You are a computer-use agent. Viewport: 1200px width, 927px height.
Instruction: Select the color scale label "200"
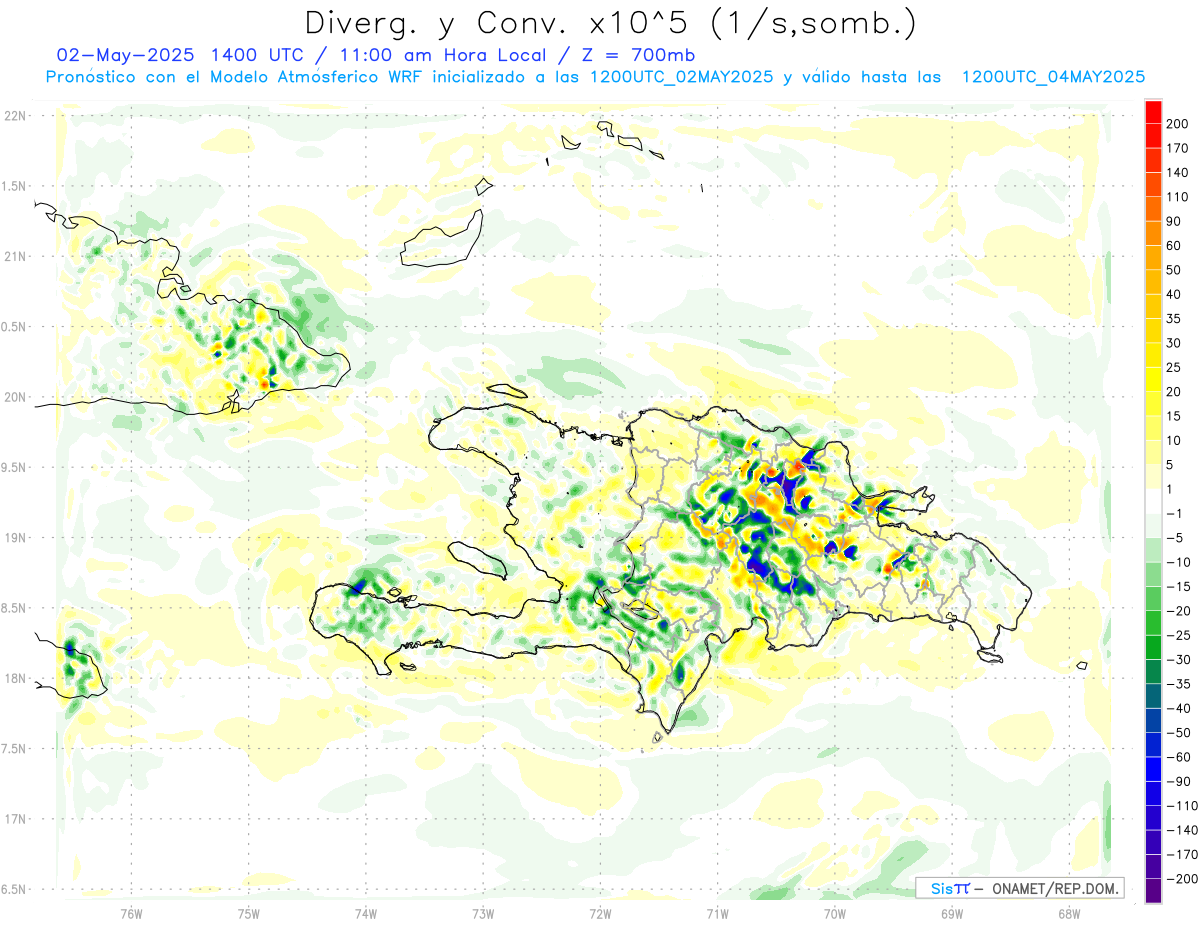pyautogui.click(x=1178, y=123)
